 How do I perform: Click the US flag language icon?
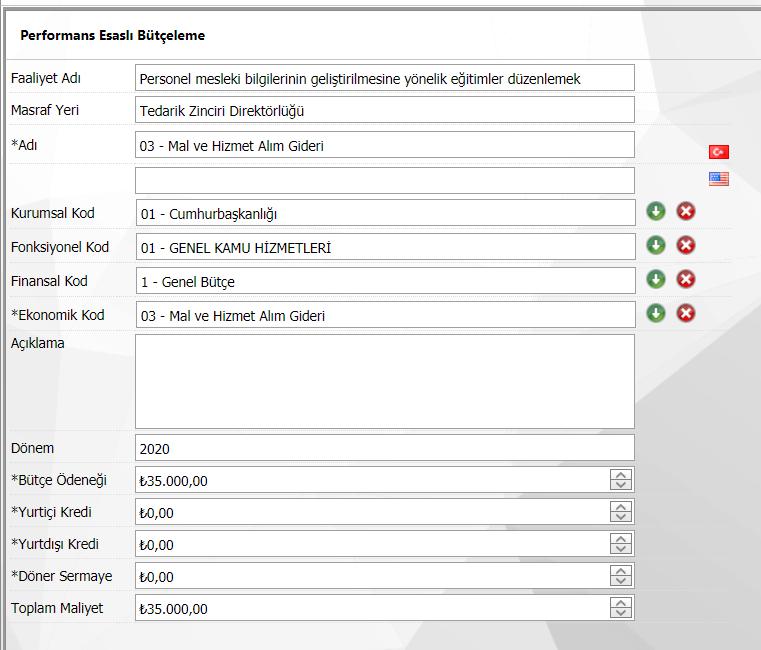(718, 179)
